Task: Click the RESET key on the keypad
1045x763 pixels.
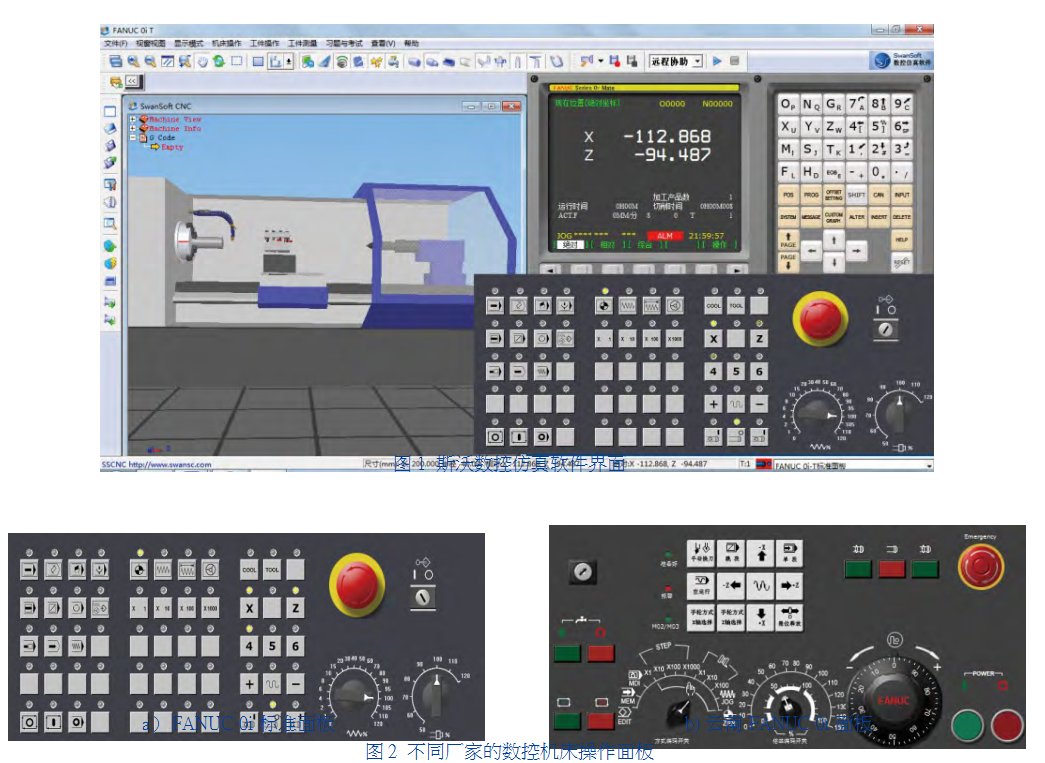Action: (902, 262)
